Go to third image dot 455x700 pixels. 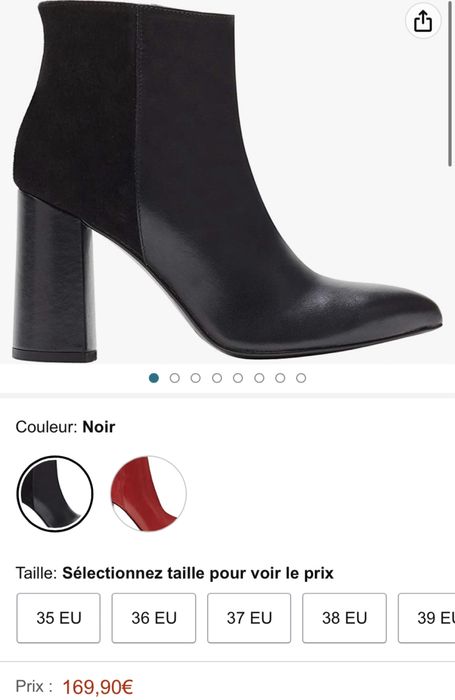click(x=196, y=378)
